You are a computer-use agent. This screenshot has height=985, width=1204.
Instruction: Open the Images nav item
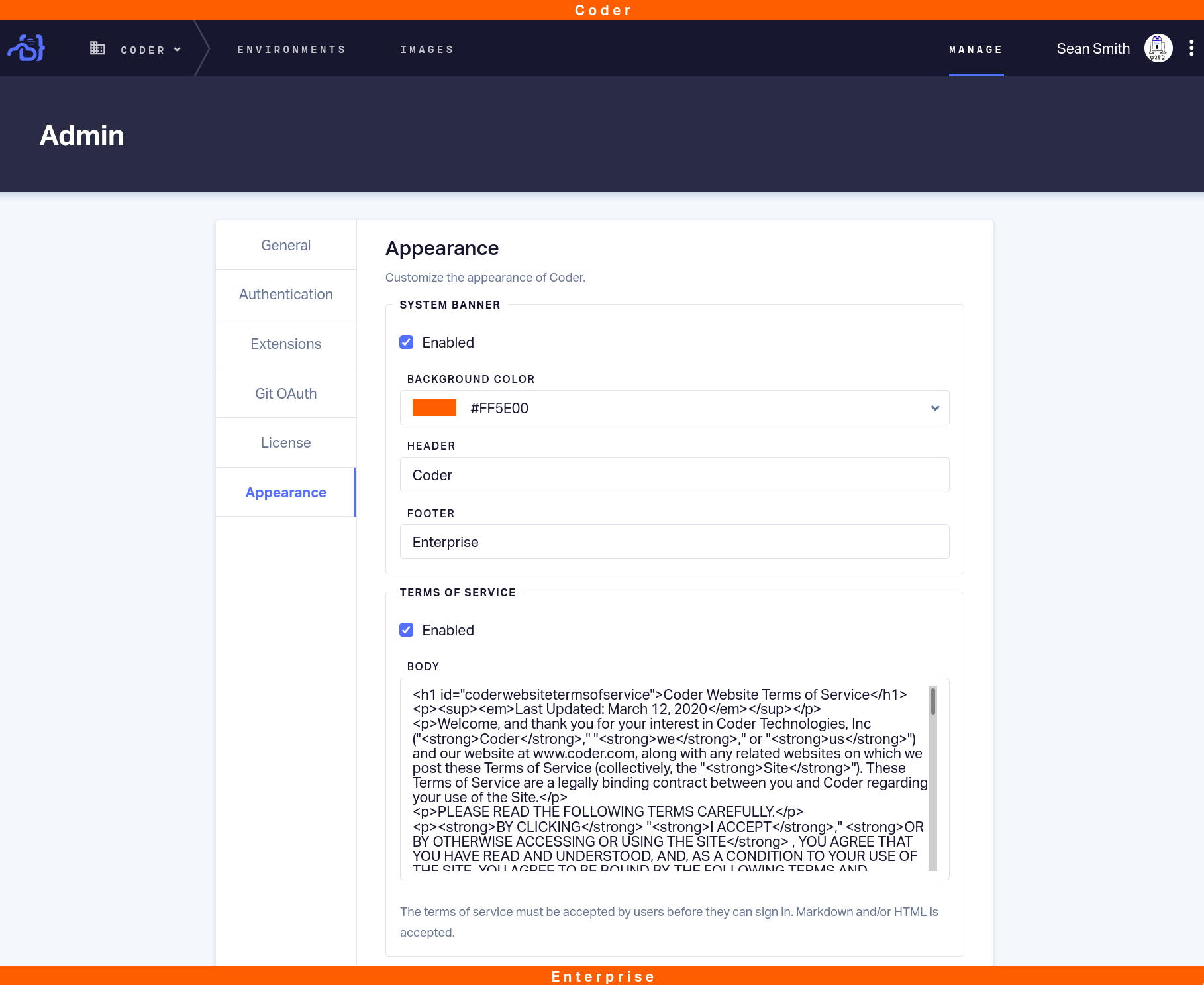427,50
